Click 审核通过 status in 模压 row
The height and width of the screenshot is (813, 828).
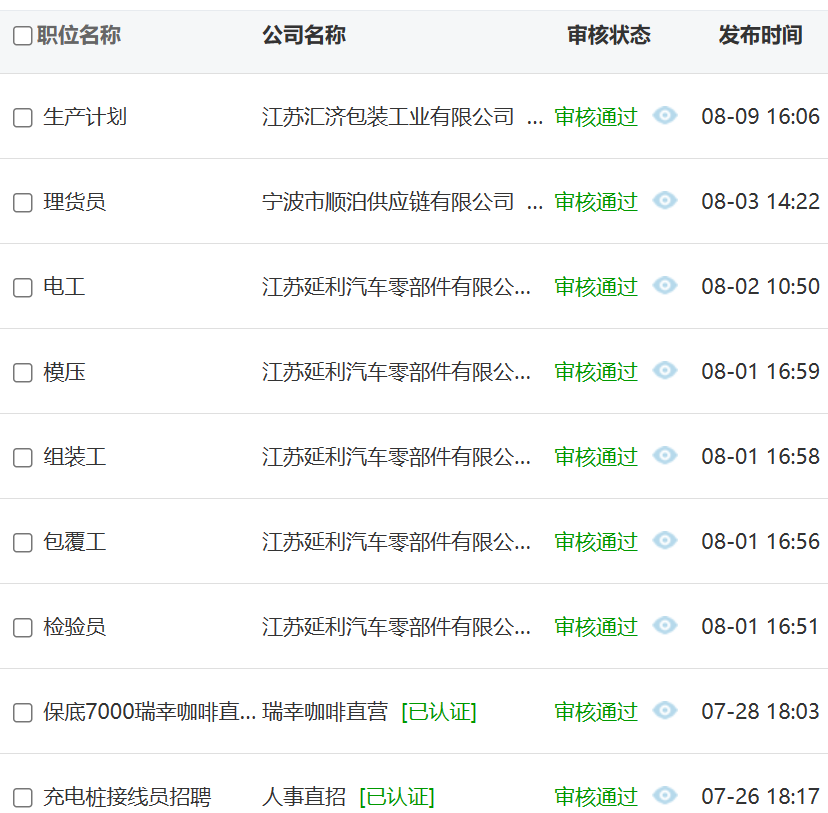(596, 372)
